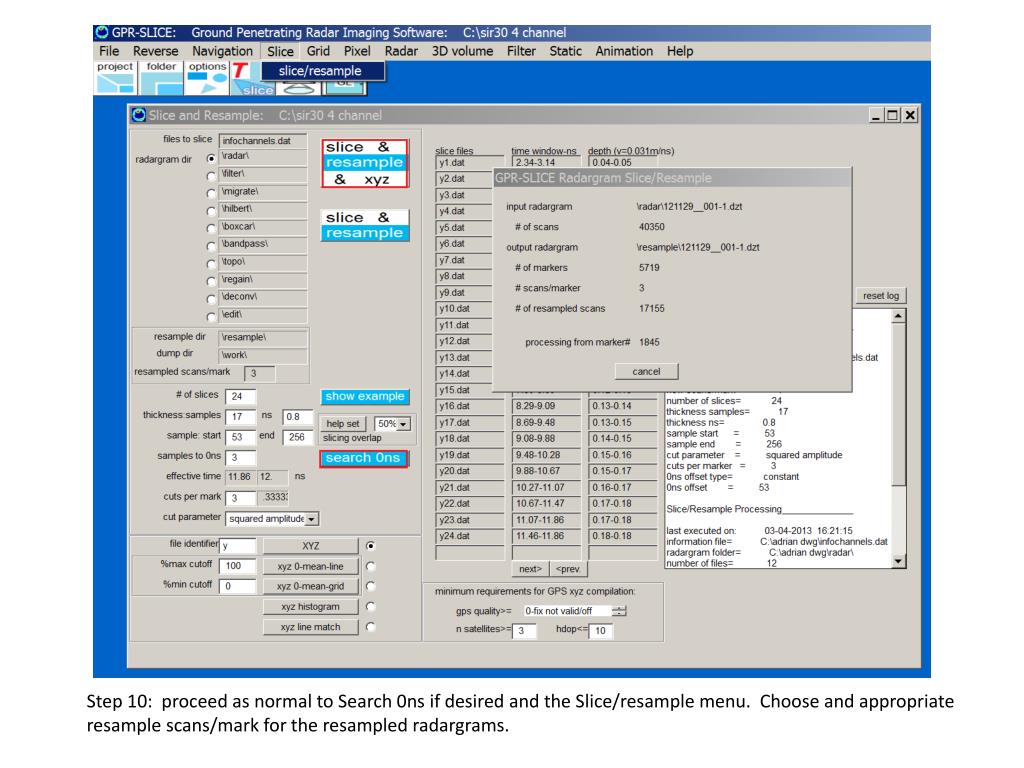1024x768 pixels.
Task: Open the project toolbar icon
Action: (x=115, y=78)
